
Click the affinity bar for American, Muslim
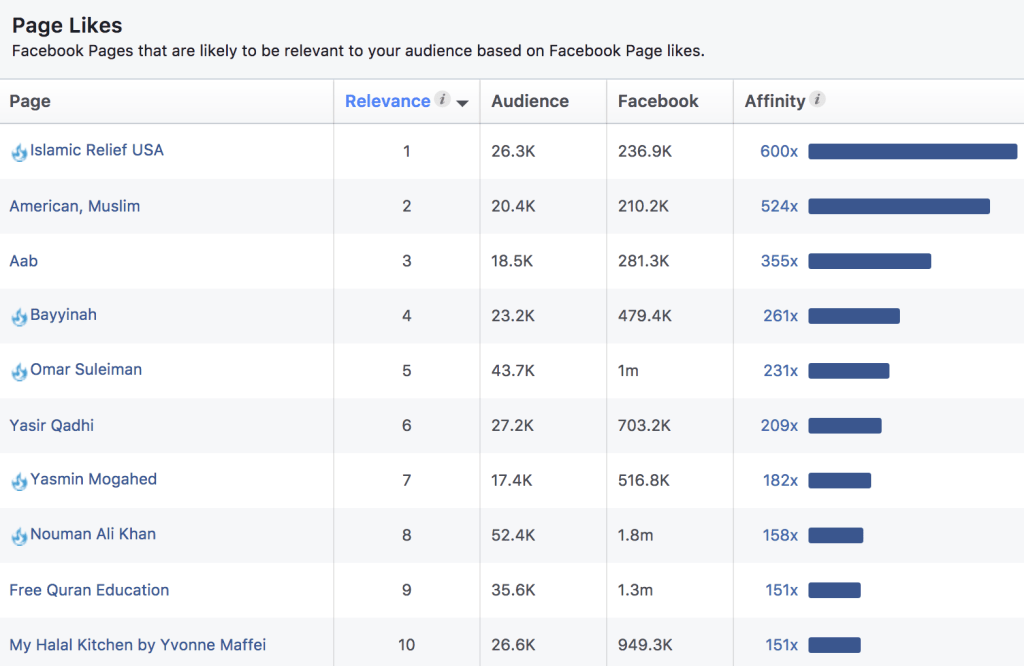898,205
